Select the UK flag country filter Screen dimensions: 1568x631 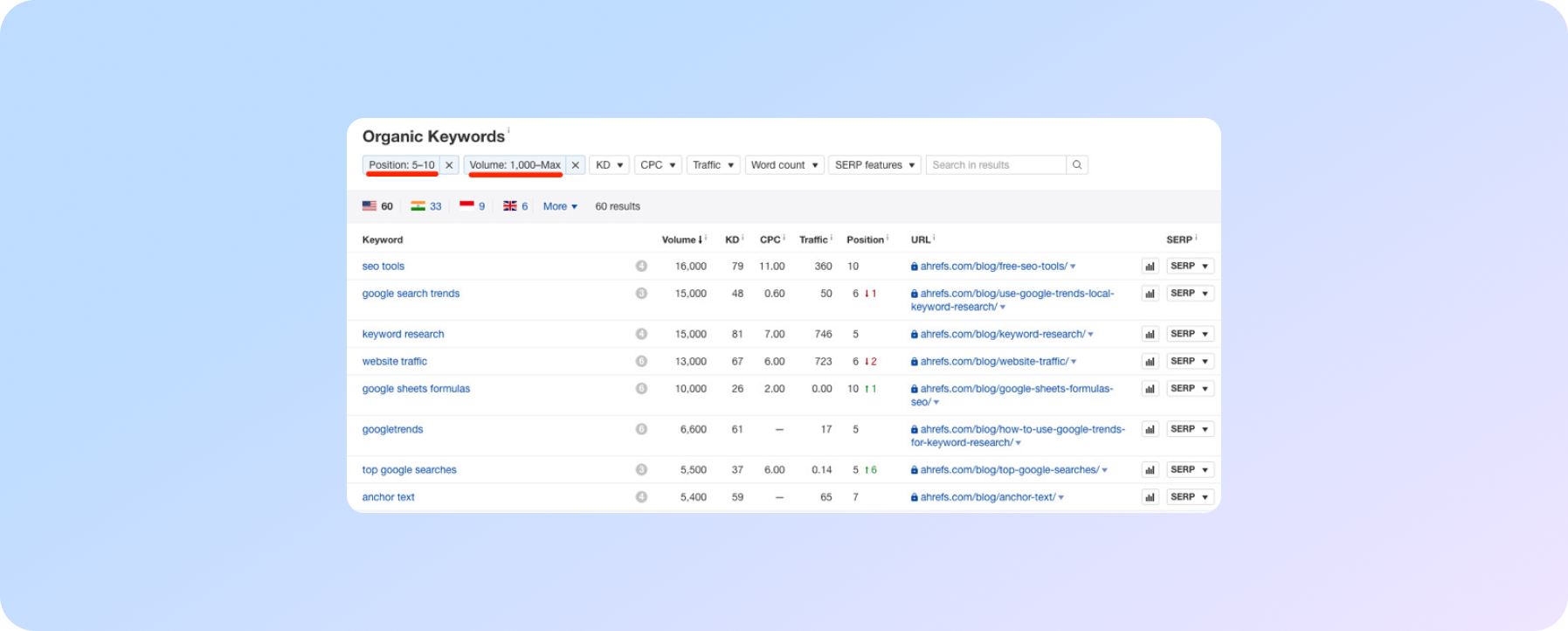tap(515, 206)
